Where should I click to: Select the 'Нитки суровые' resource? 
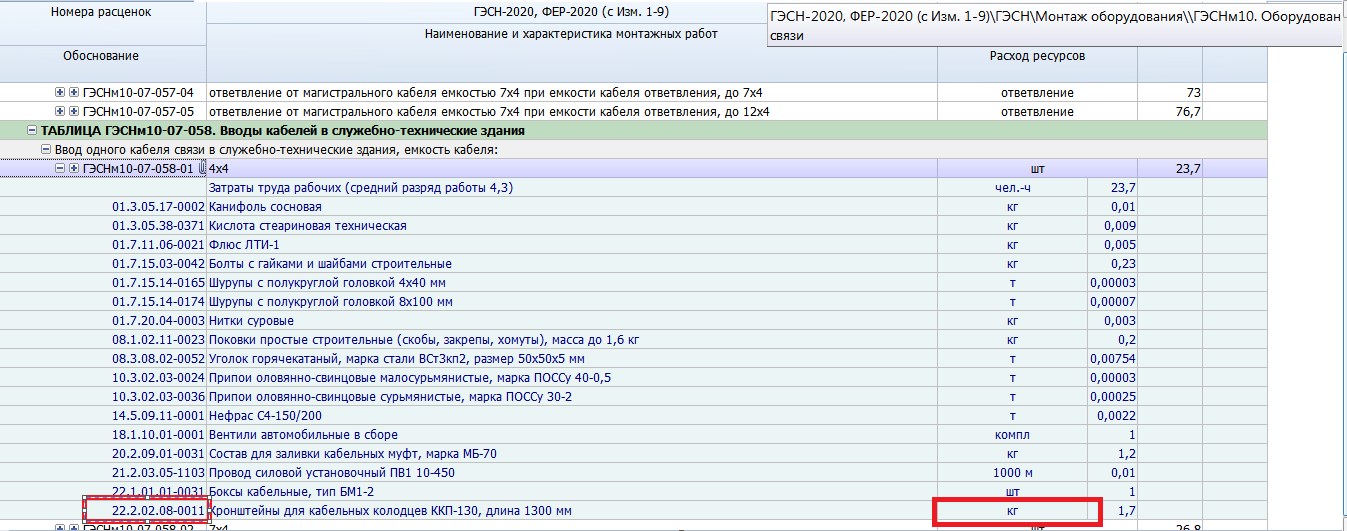(x=251, y=321)
